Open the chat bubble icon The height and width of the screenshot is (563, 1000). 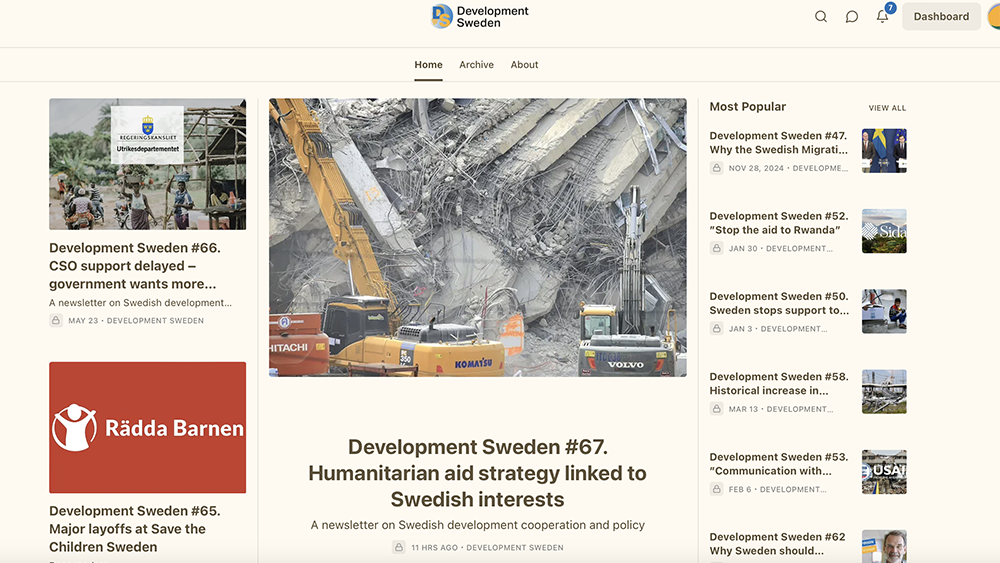[852, 17]
